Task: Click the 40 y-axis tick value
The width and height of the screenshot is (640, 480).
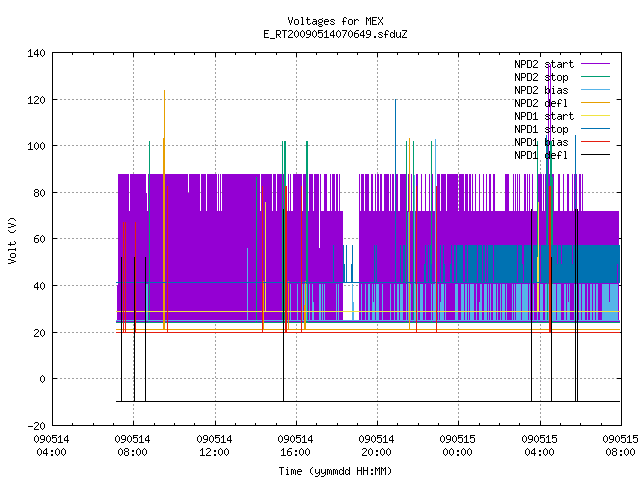Action: click(39, 286)
